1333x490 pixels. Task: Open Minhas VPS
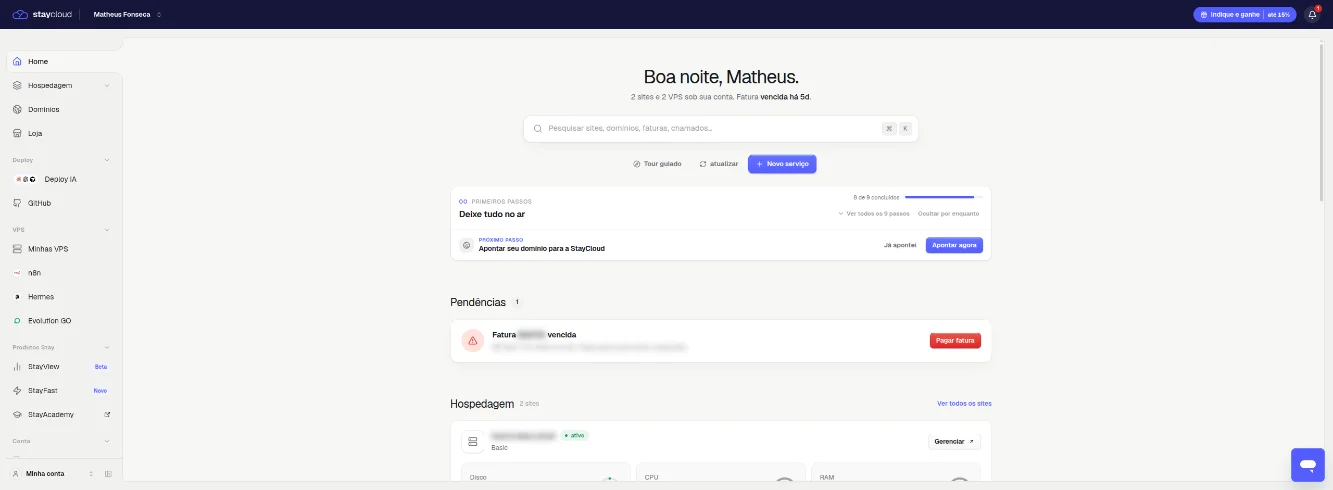click(62, 249)
